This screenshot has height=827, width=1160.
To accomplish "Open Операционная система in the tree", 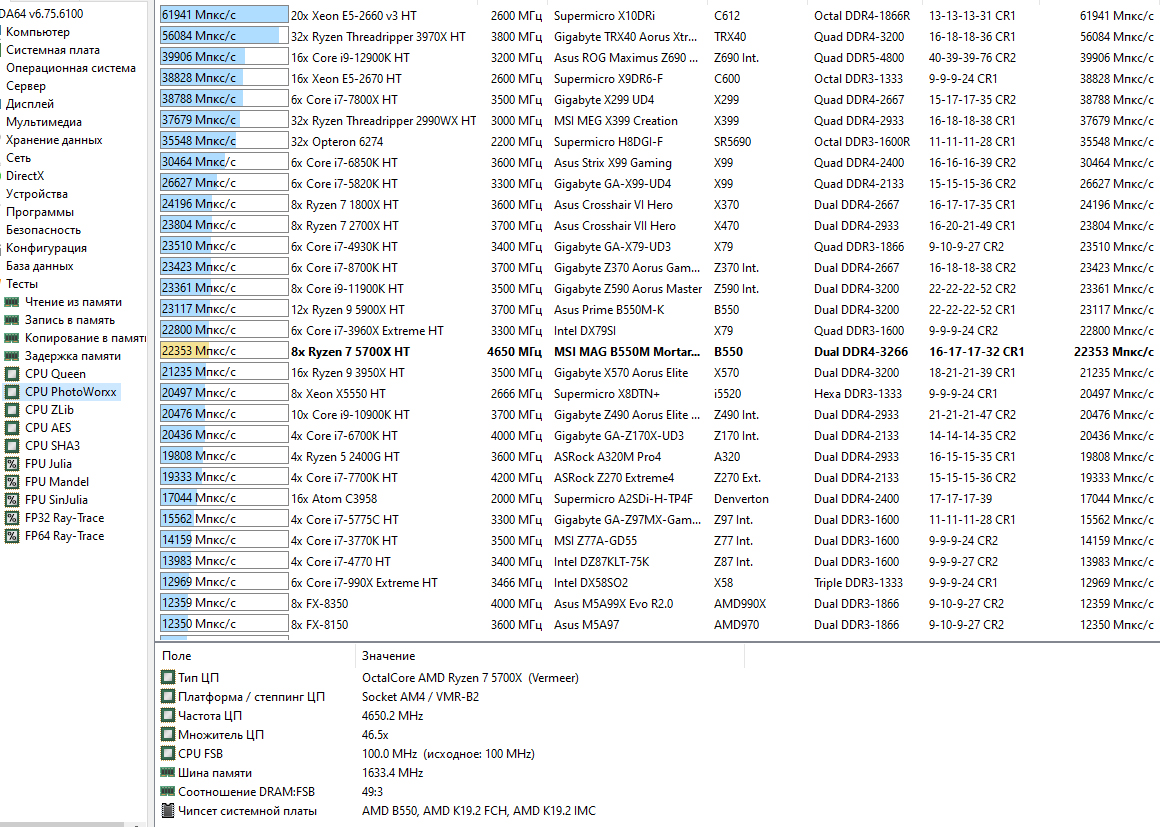I will (71, 67).
